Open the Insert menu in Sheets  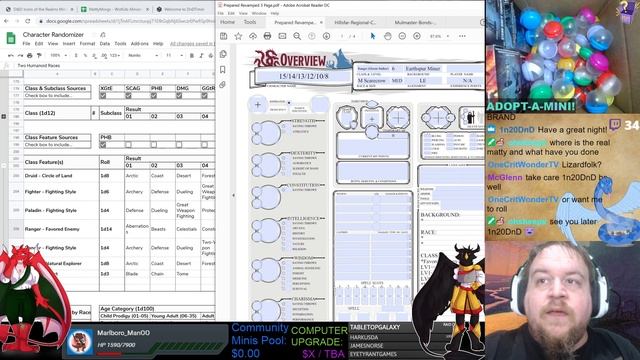(x=69, y=44)
